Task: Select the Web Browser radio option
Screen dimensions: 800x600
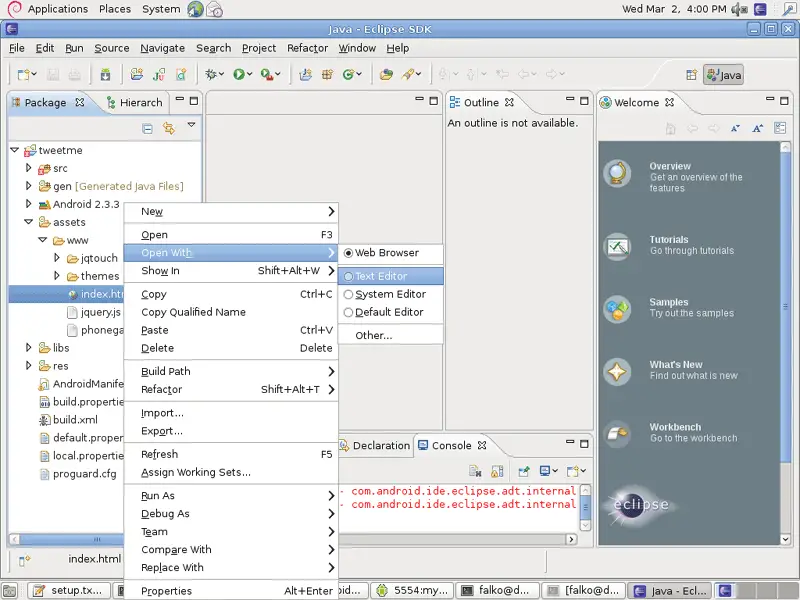Action: point(348,253)
